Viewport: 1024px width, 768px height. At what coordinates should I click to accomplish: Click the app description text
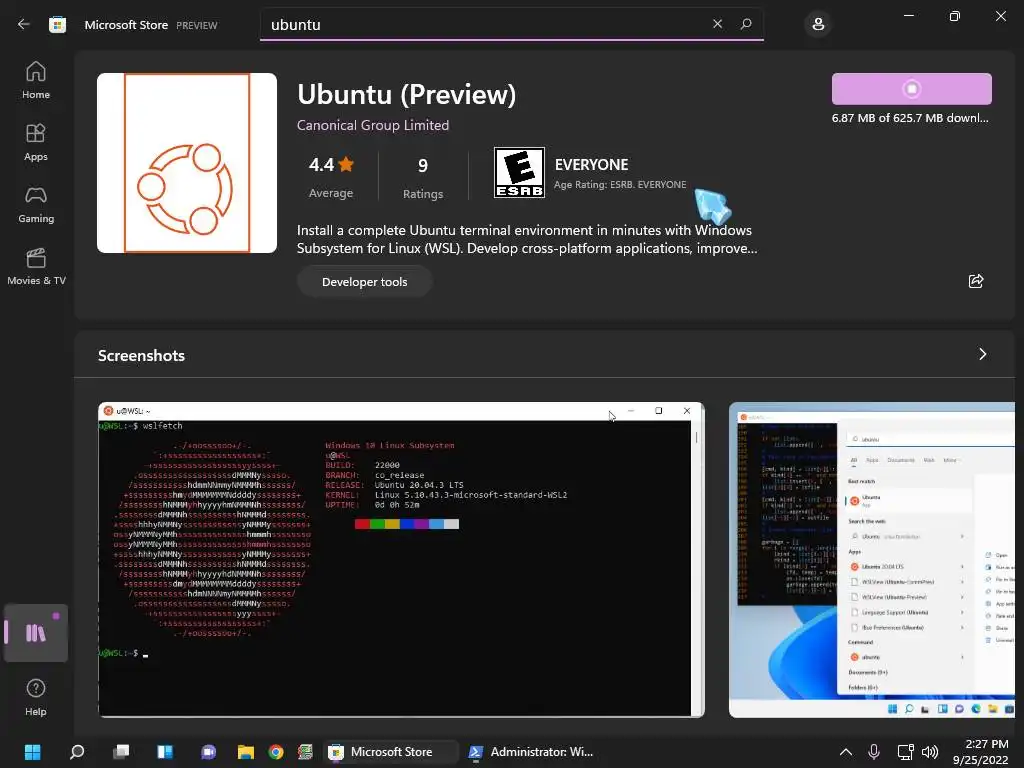pos(527,239)
